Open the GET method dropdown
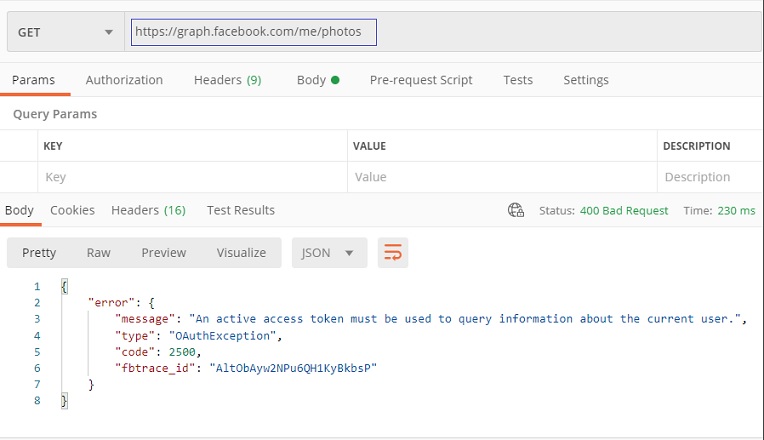The height and width of the screenshot is (440, 764). [66, 32]
